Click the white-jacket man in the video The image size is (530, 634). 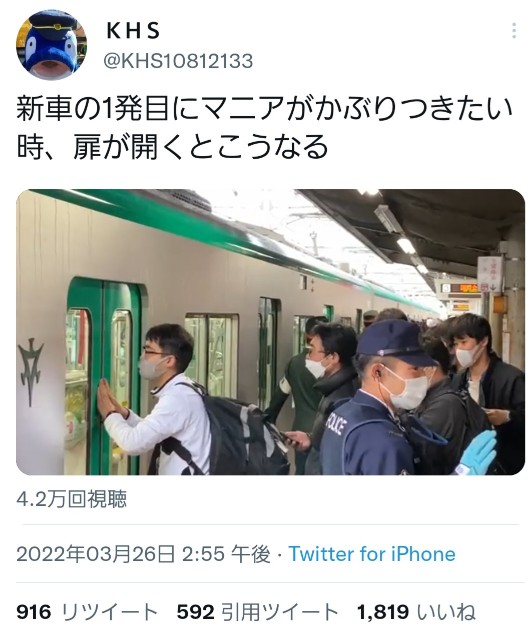[x=162, y=404]
